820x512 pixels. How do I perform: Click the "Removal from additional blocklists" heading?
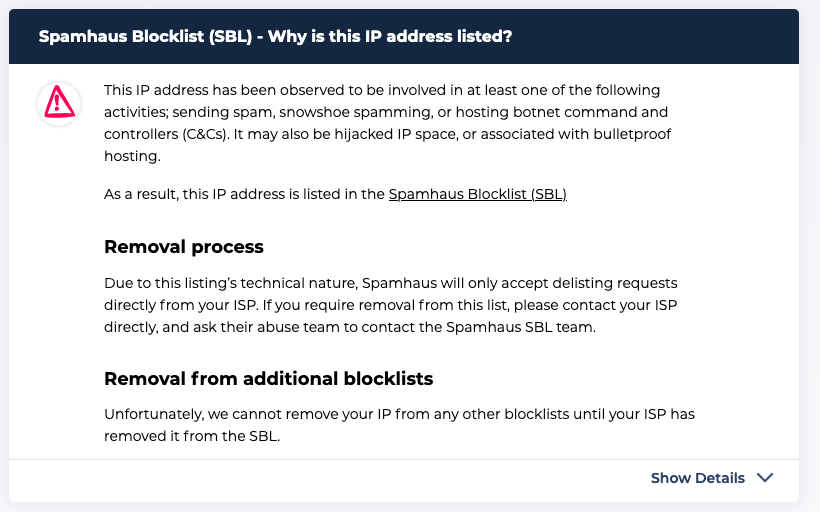268,379
